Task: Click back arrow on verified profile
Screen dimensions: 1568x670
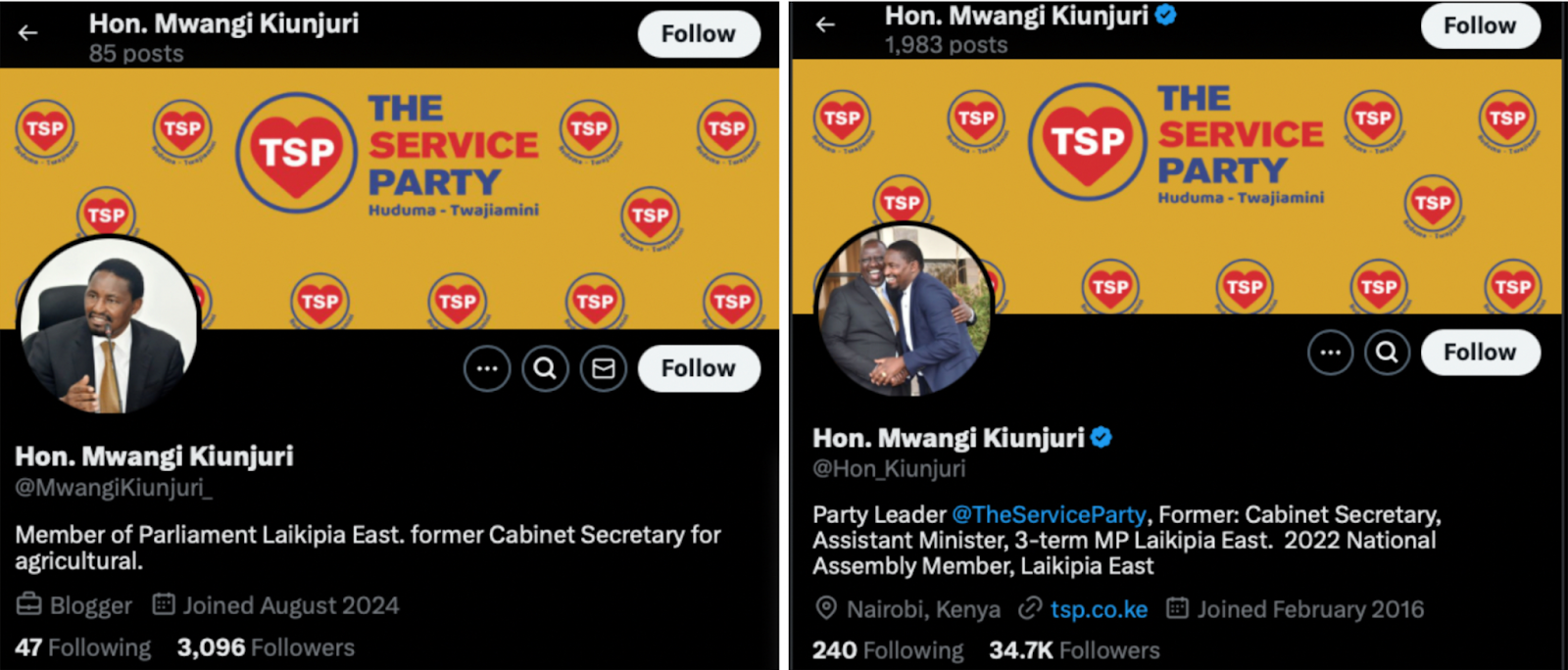Action: point(825,24)
